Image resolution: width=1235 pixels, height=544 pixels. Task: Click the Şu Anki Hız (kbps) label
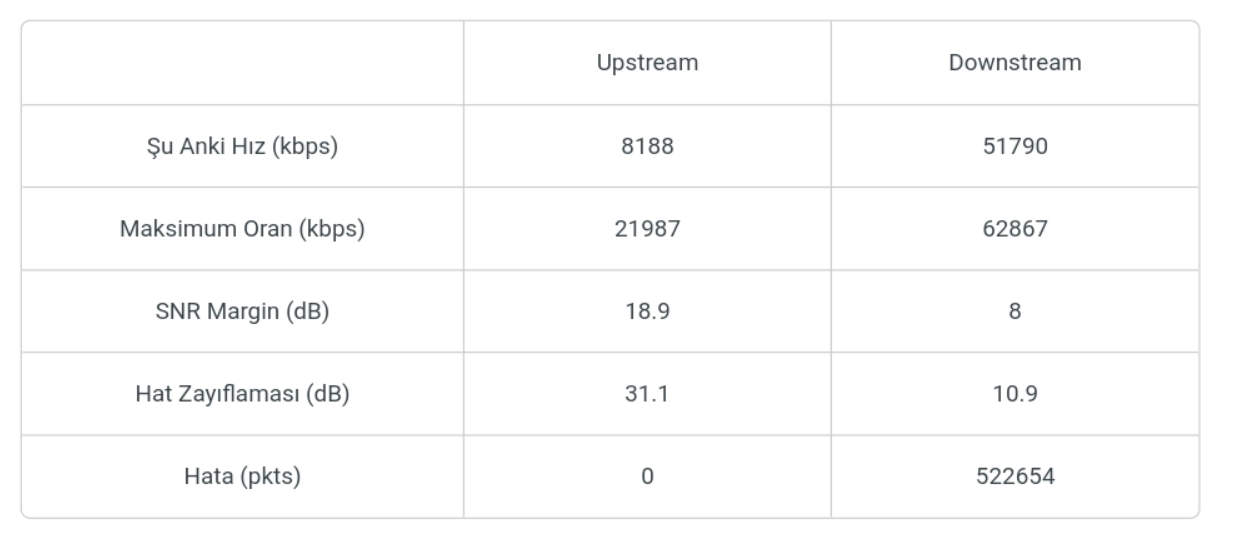(241, 146)
